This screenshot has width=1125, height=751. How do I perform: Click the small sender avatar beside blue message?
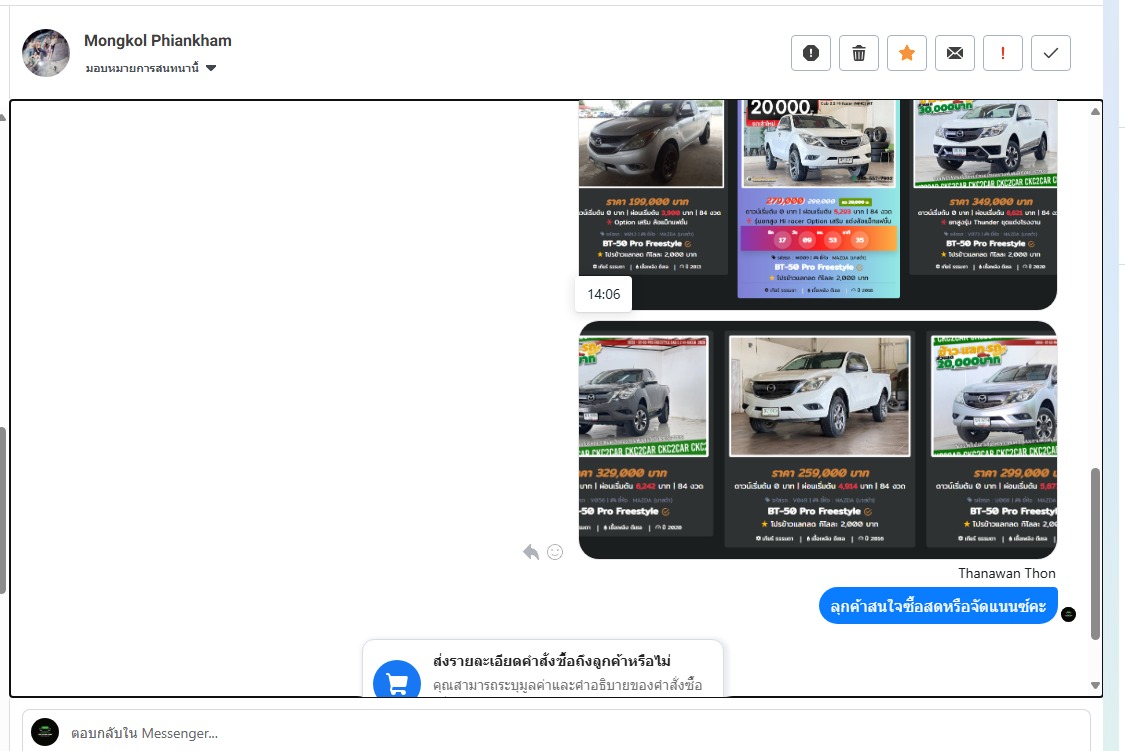click(1068, 614)
